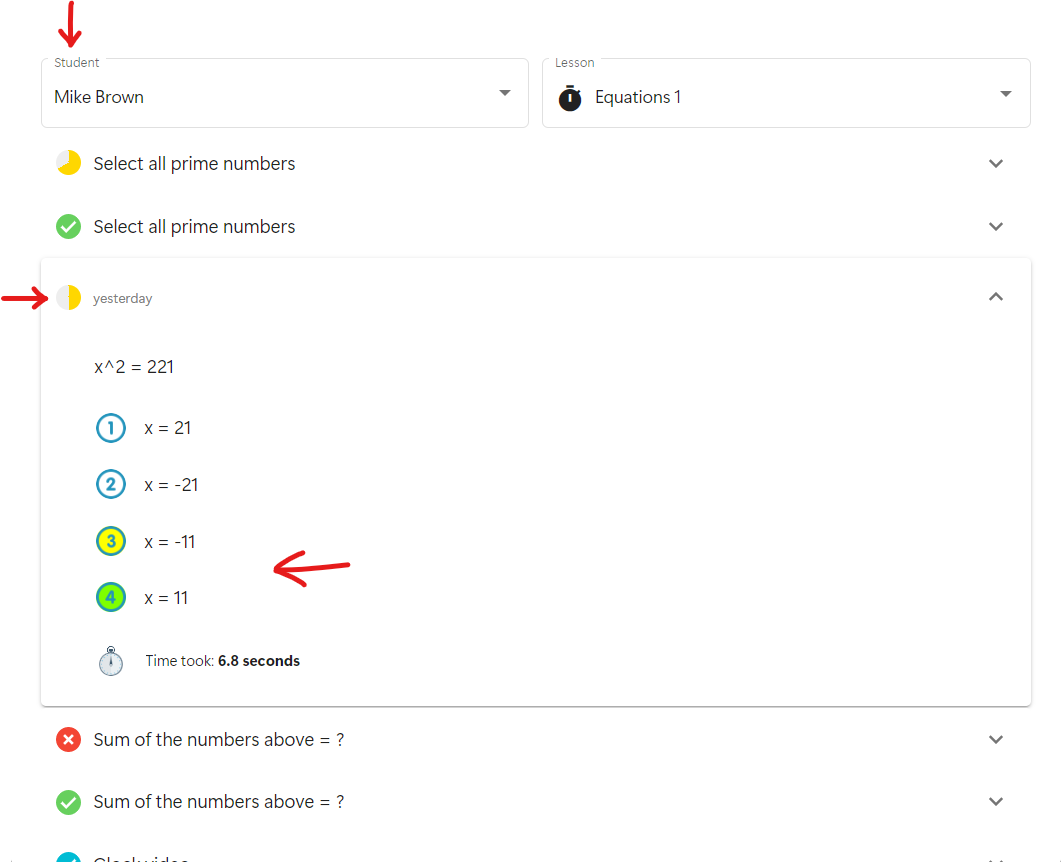Collapse the expanded x^2 = 221 question

tap(995, 297)
